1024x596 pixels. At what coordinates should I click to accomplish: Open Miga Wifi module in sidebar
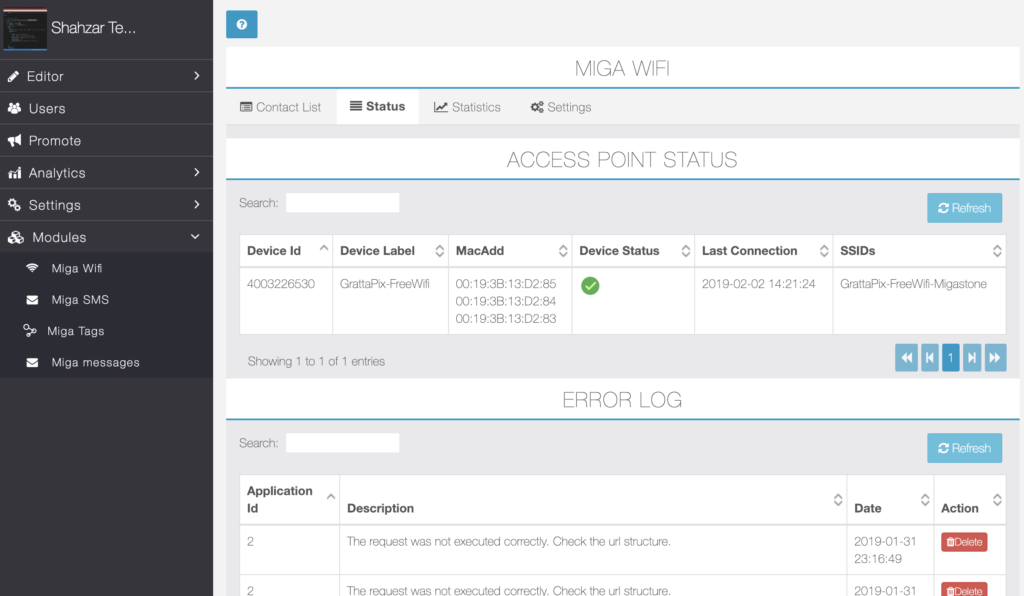click(76, 268)
